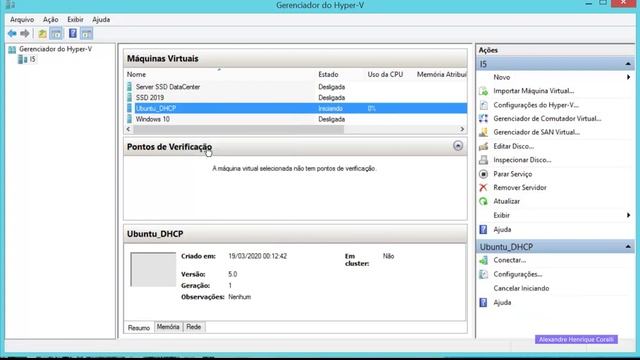Click the VM list horizontal scrollbar thumb
The width and height of the screenshot is (640, 360).
(x=239, y=129)
